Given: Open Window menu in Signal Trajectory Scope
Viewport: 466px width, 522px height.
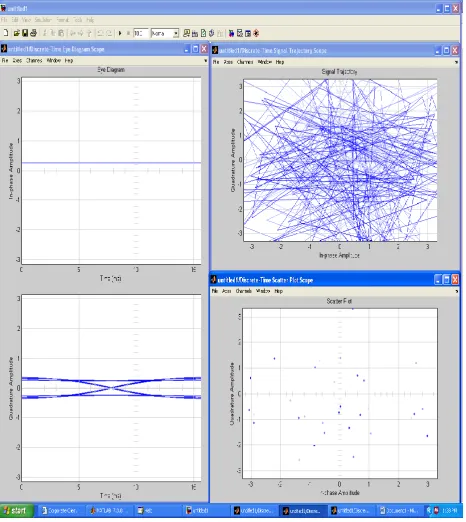Looking at the screenshot, I should pos(265,62).
